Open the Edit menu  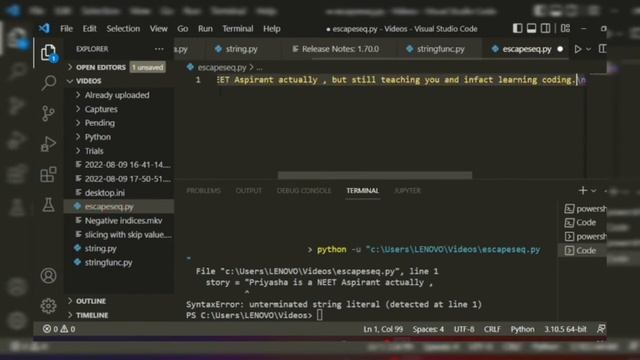click(89, 29)
